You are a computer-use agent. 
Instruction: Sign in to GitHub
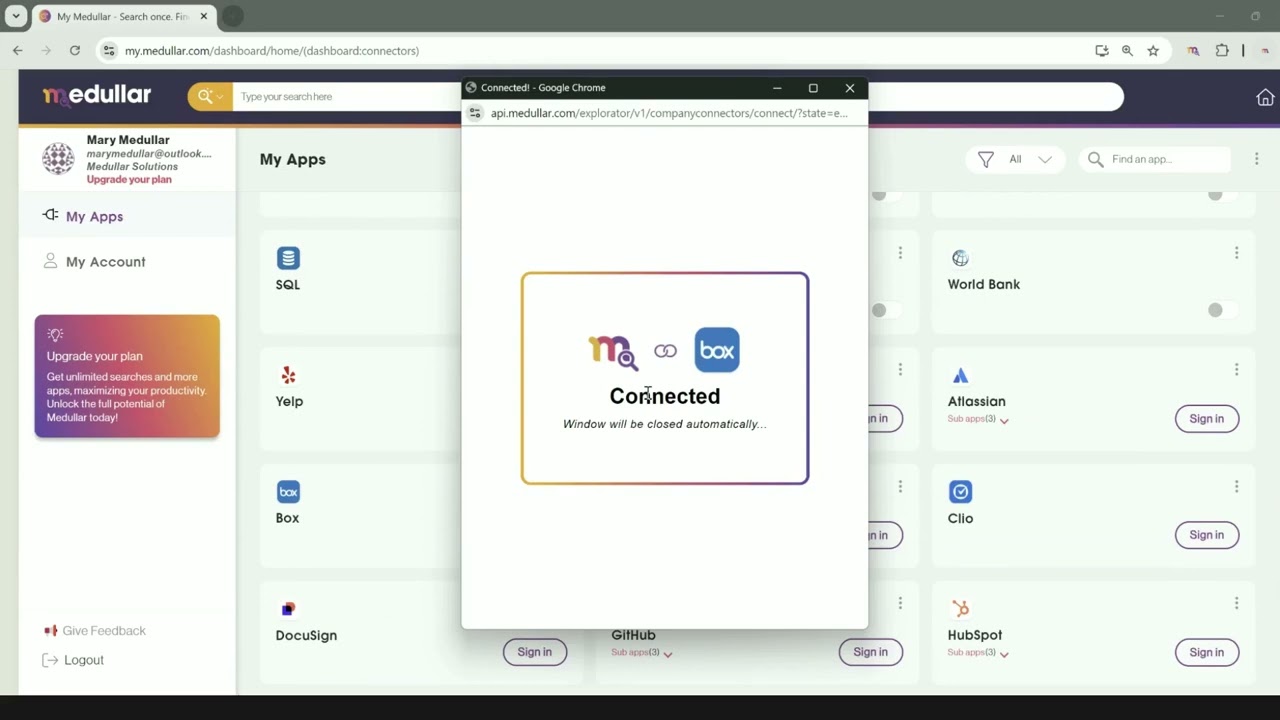click(870, 652)
